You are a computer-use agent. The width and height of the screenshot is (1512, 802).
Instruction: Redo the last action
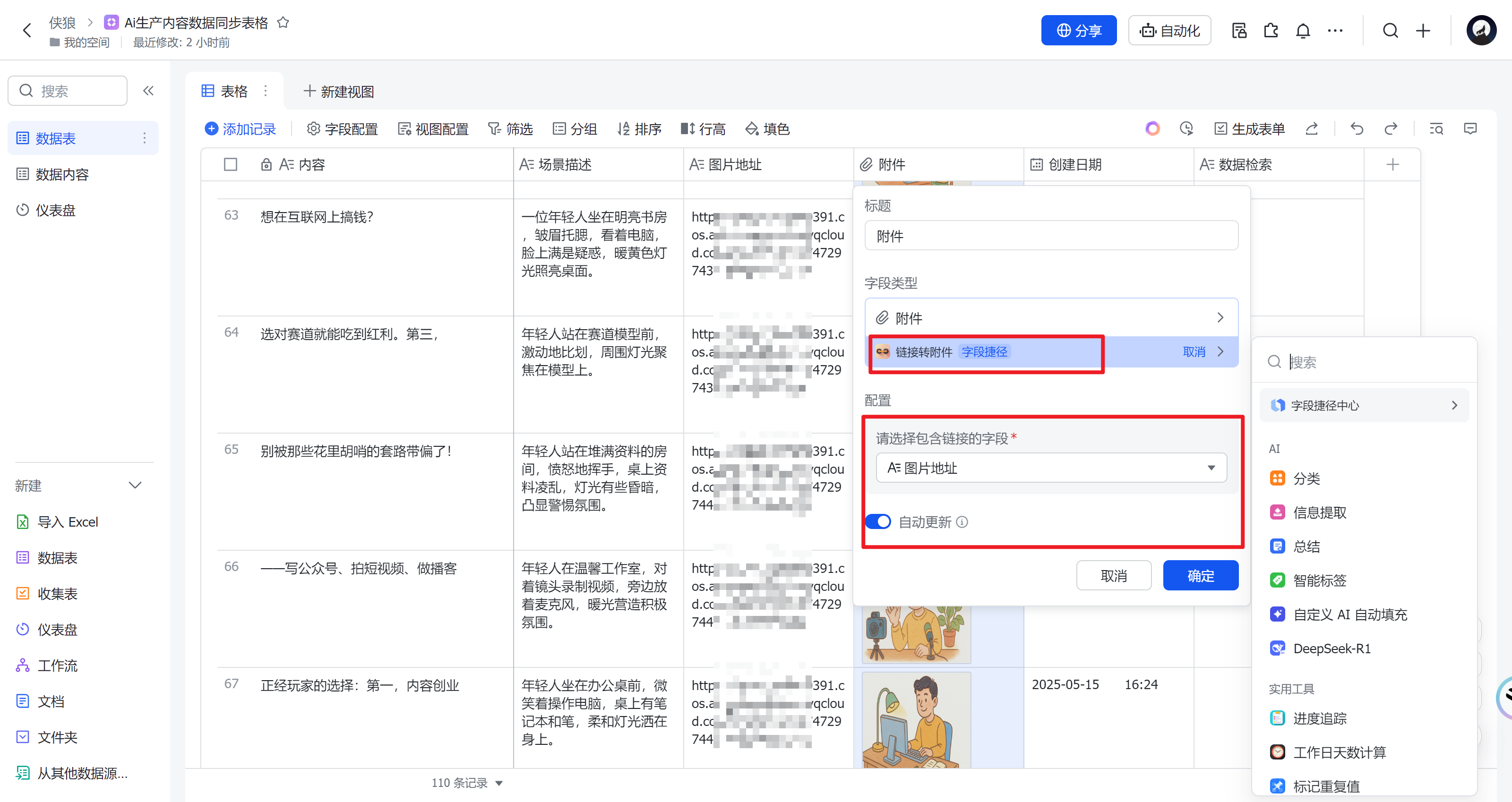1391,128
